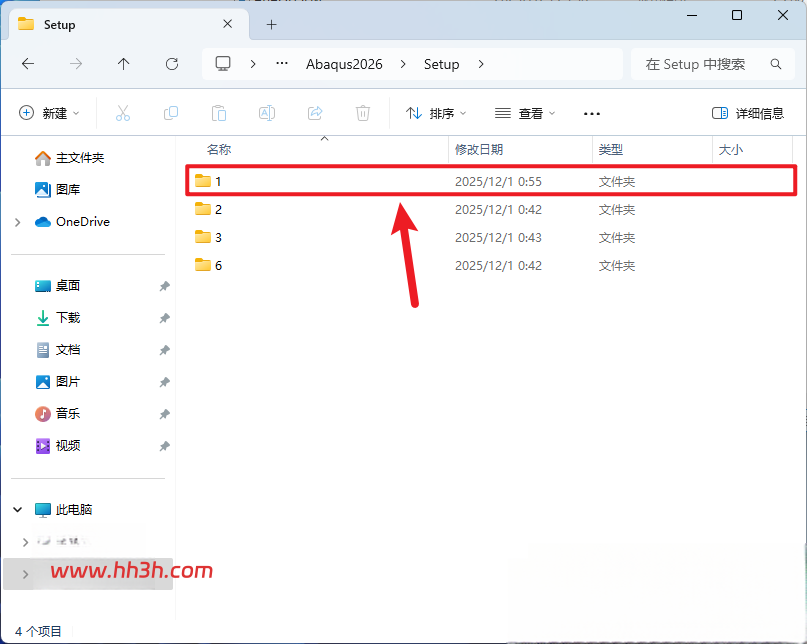This screenshot has height=644, width=807.
Task: Open the 查看 view dropdown
Action: (x=525, y=113)
